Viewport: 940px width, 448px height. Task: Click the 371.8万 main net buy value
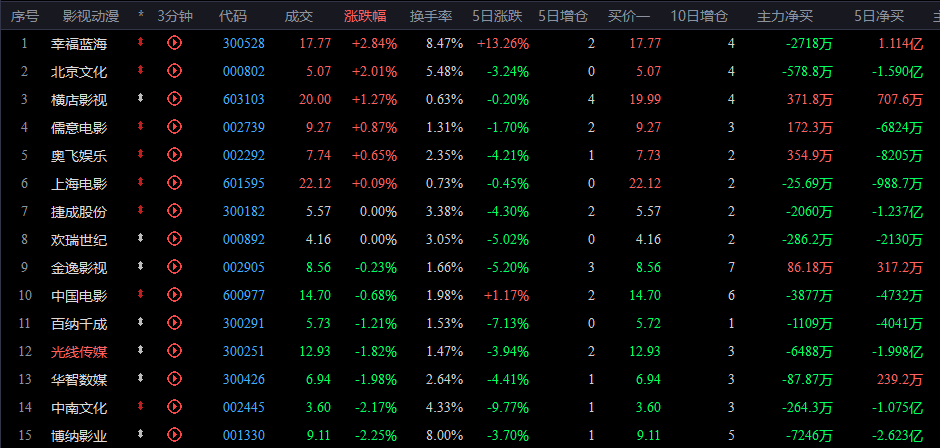click(810, 99)
